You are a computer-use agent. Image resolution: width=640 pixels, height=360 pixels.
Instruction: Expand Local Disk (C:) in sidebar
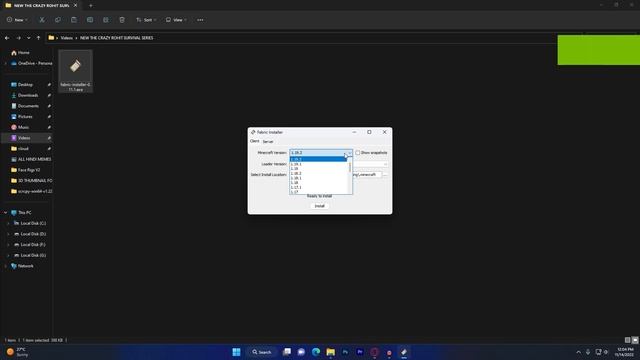pyautogui.click(x=8, y=223)
